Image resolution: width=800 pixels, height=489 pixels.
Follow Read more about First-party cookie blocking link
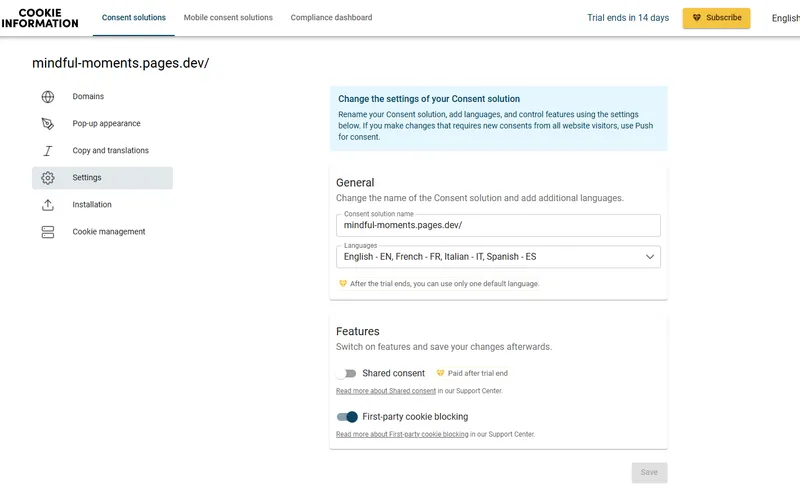pos(402,434)
